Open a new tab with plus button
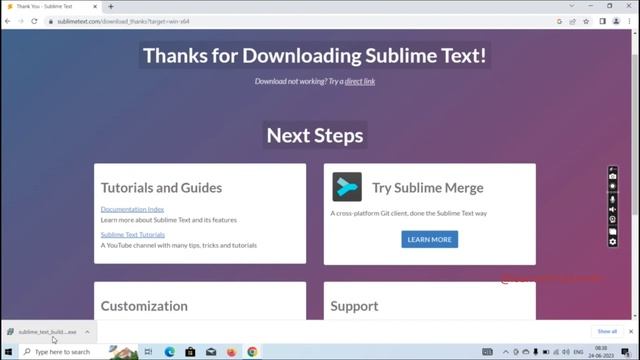 (111, 7)
